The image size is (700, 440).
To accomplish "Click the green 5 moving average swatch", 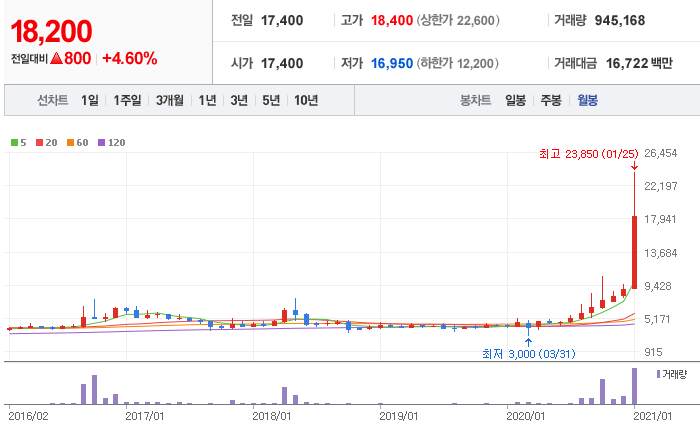I will point(14,143).
